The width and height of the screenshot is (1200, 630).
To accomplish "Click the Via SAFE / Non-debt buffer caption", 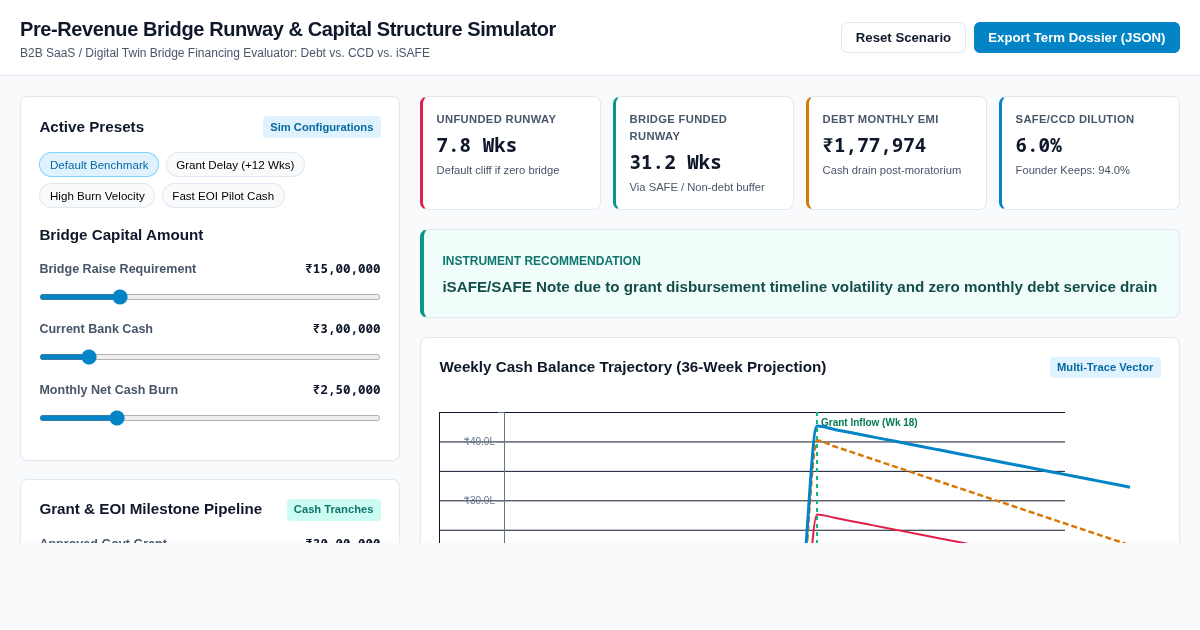I will pyautogui.click(x=697, y=187).
